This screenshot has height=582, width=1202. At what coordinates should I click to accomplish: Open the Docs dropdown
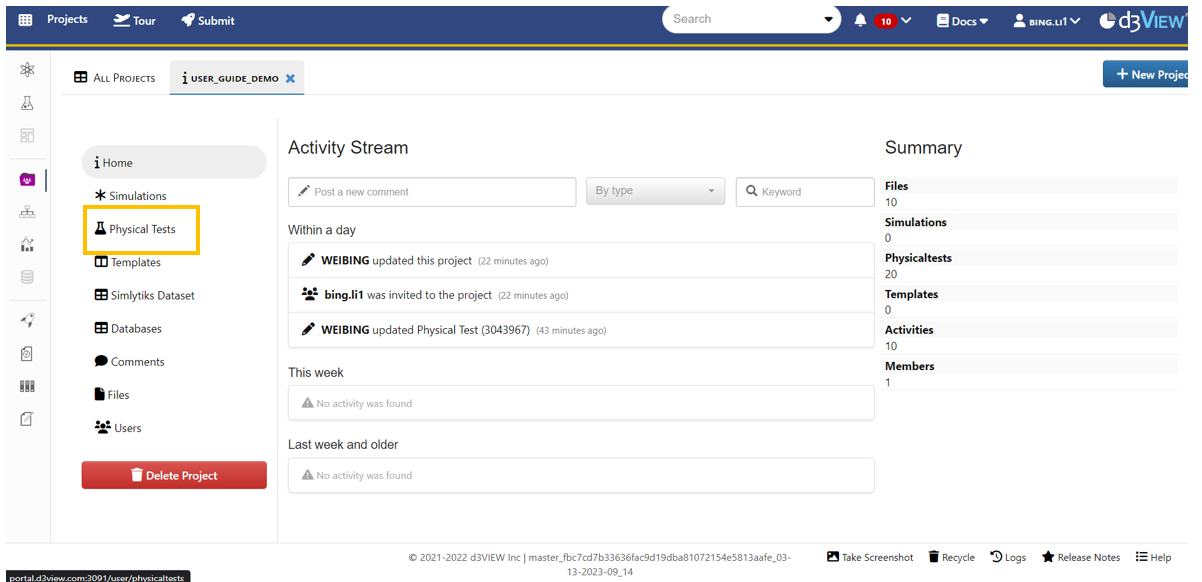[x=962, y=20]
